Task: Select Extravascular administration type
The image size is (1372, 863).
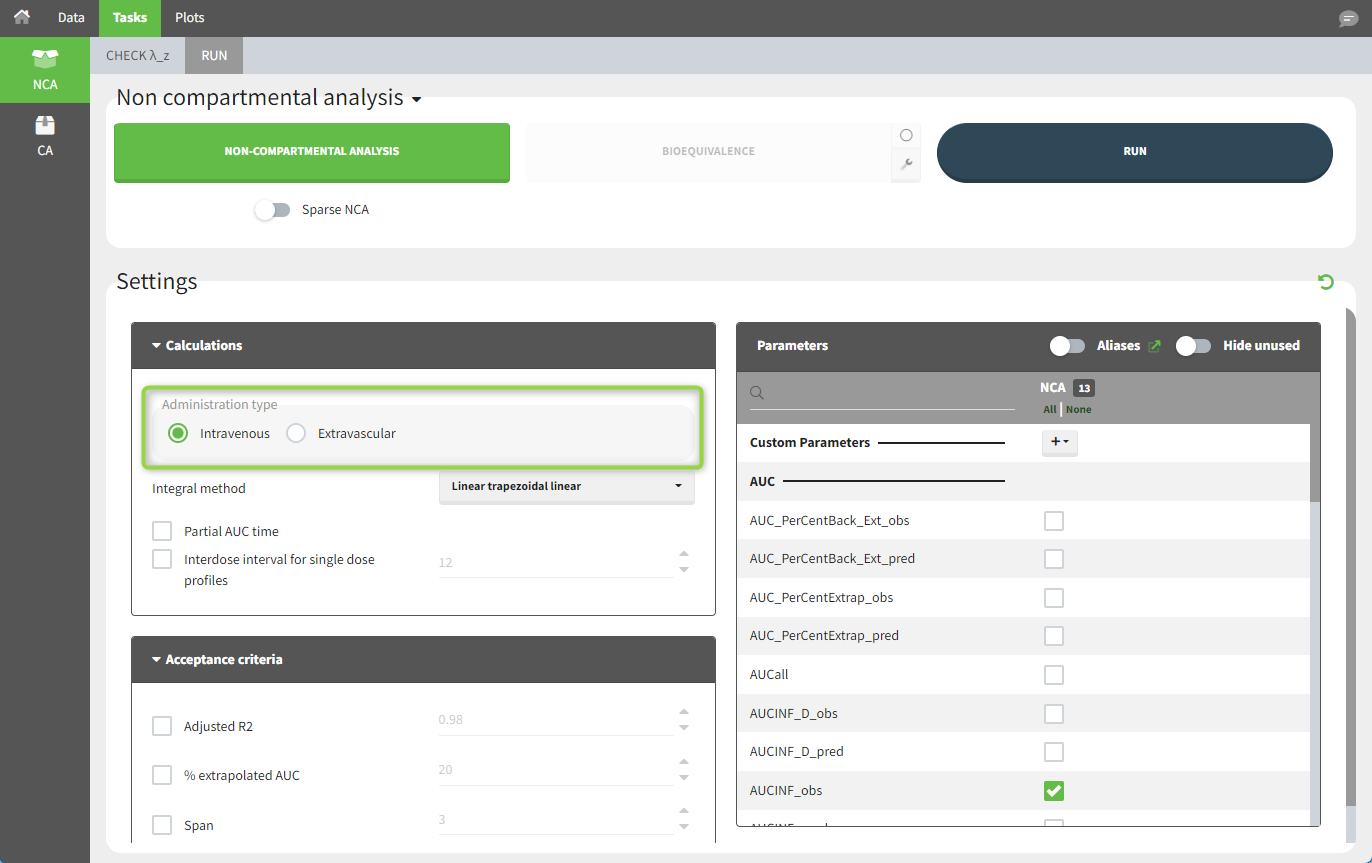Action: [296, 434]
